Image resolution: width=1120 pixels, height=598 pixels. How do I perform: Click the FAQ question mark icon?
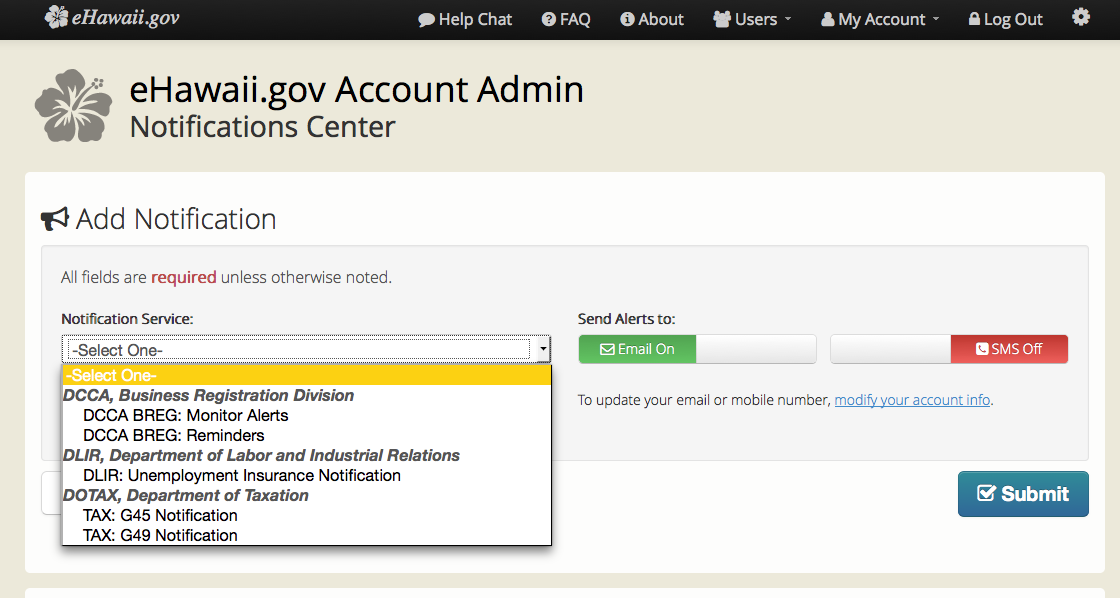coord(549,19)
